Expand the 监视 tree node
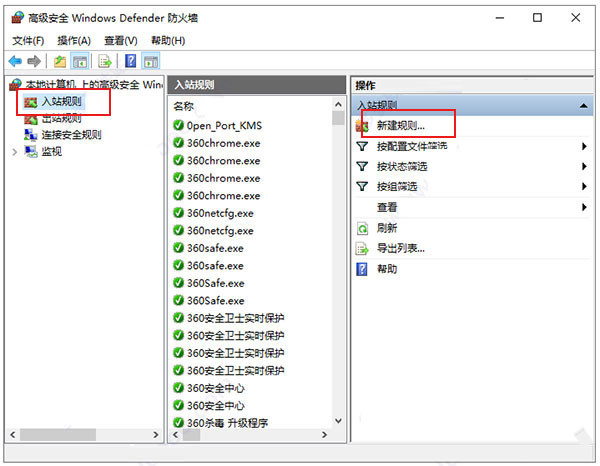 coord(14,152)
